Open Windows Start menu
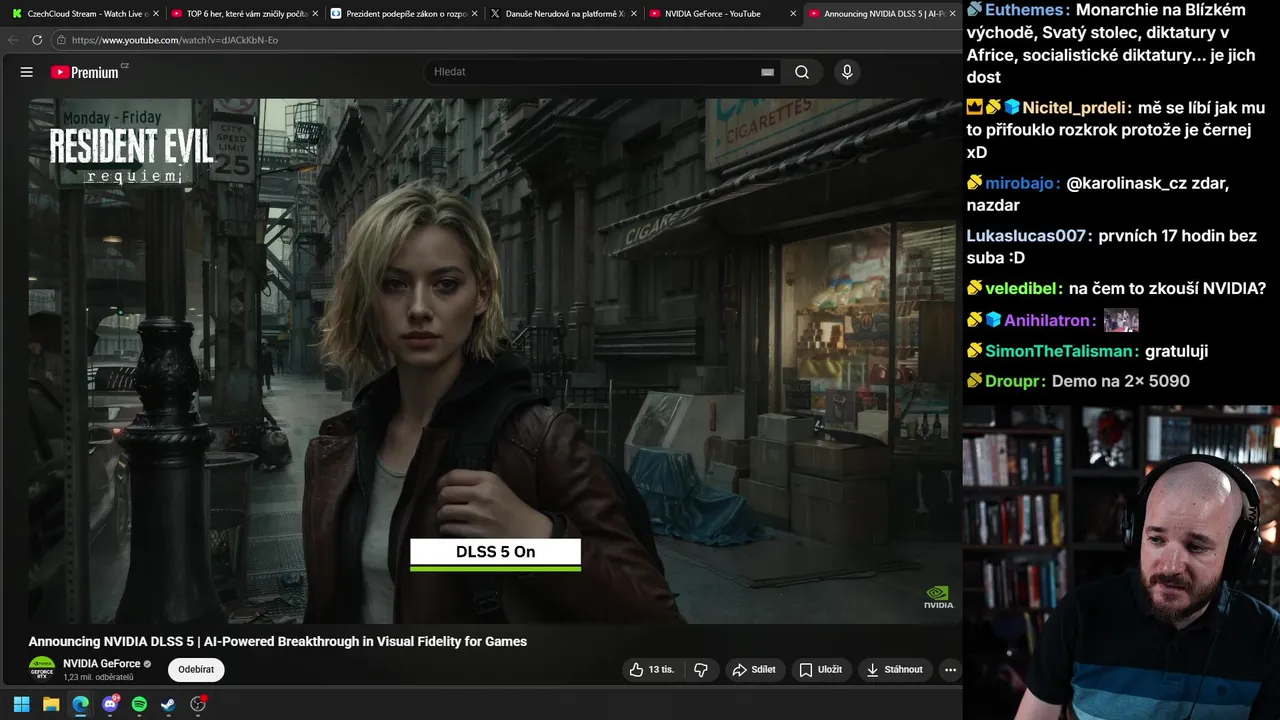This screenshot has width=1280, height=720. point(21,704)
